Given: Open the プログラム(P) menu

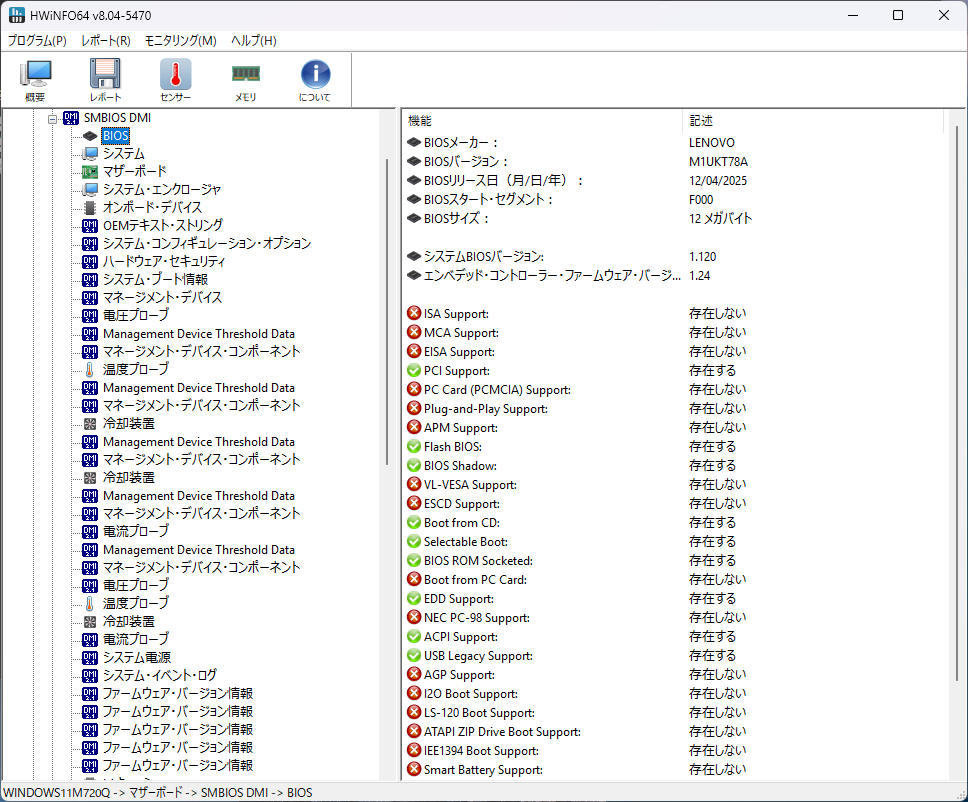Looking at the screenshot, I should tap(36, 41).
